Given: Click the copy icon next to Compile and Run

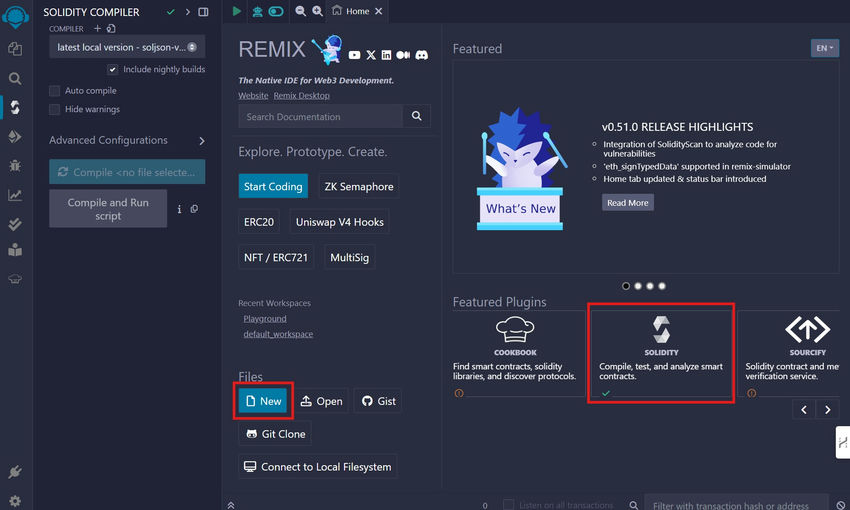Looking at the screenshot, I should tap(194, 209).
